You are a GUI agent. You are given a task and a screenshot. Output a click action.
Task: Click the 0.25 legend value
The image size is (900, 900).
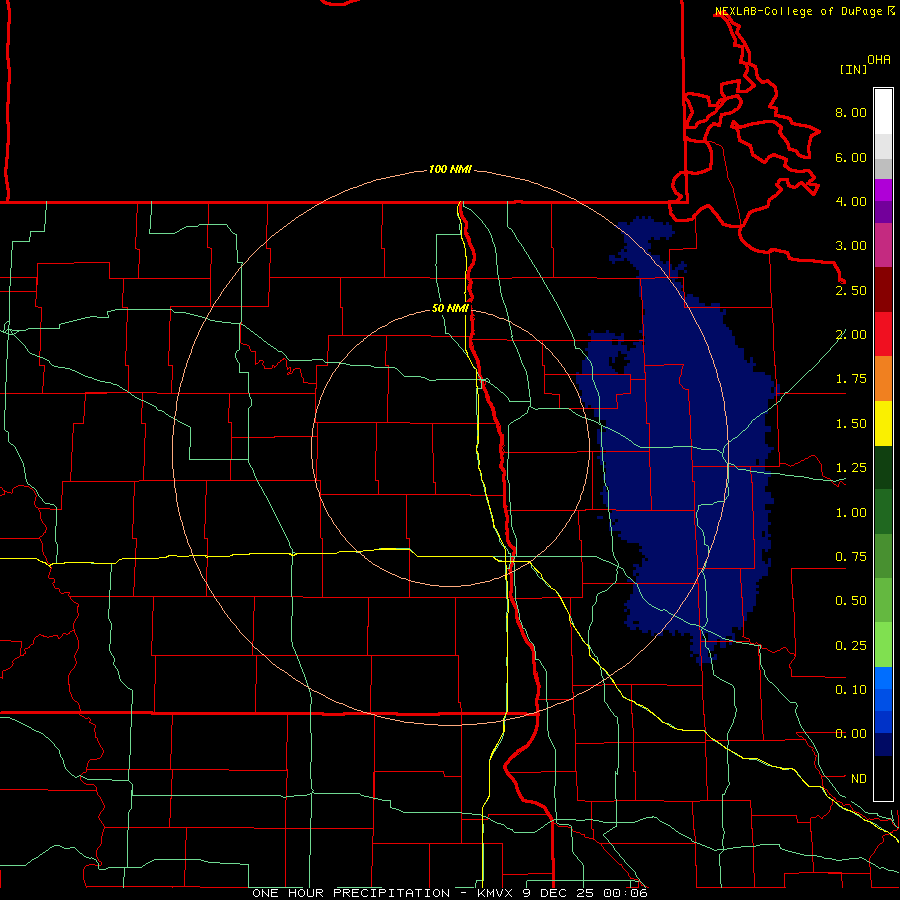[x=851, y=646]
